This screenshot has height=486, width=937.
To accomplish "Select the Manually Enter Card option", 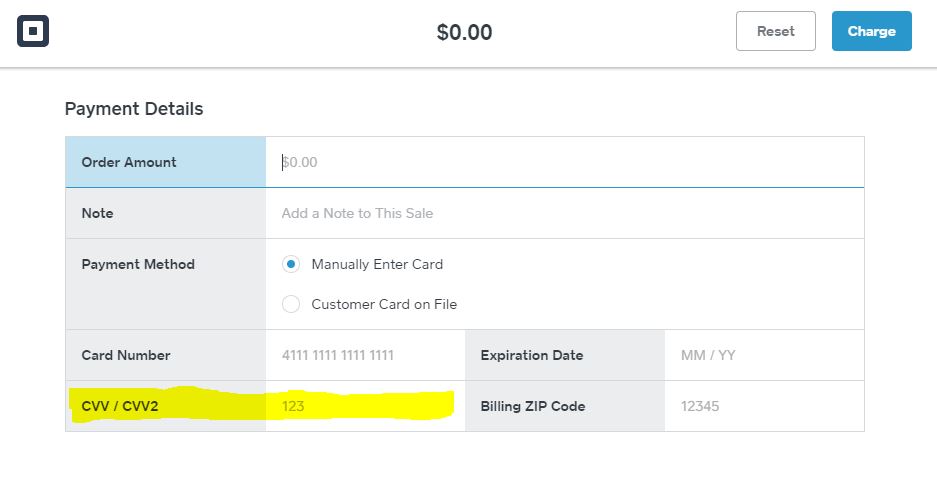I will [291, 264].
